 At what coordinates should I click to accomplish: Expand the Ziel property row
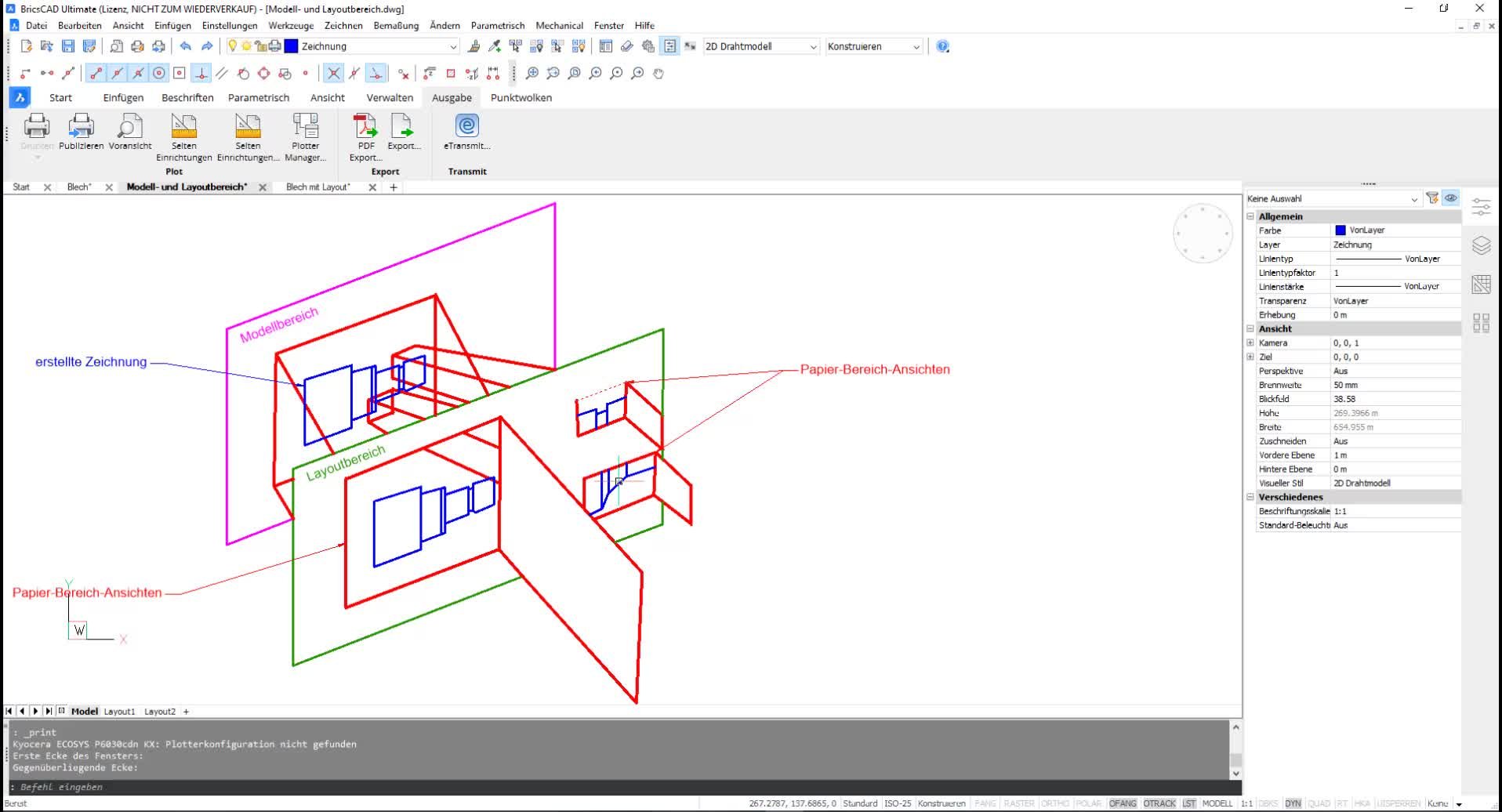coord(1250,357)
